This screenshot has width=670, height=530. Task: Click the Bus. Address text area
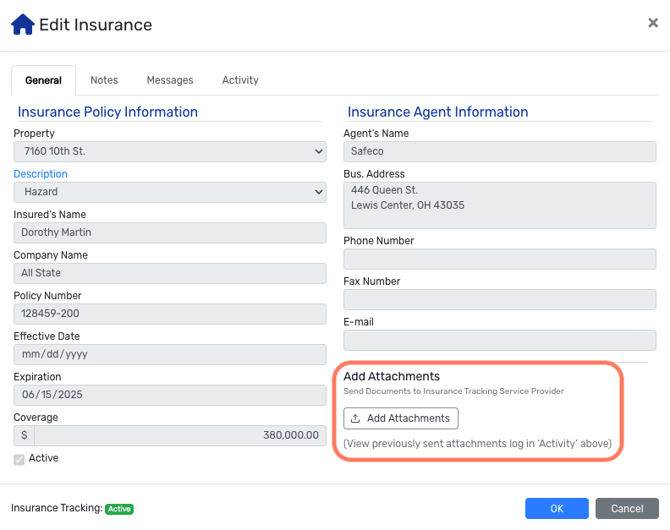click(x=500, y=205)
